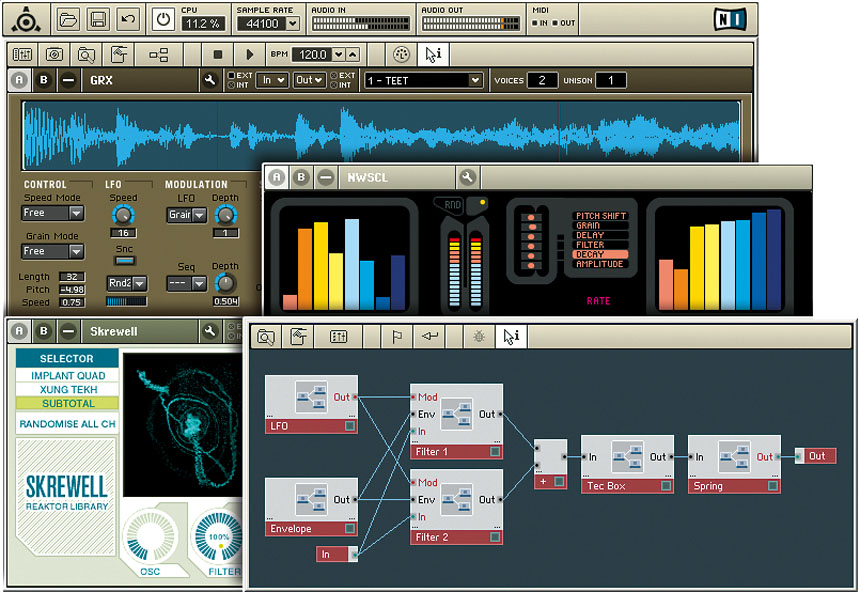This screenshot has width=860, height=592.
Task: Click RANDOMISE ALL CH button
Action: (67, 424)
